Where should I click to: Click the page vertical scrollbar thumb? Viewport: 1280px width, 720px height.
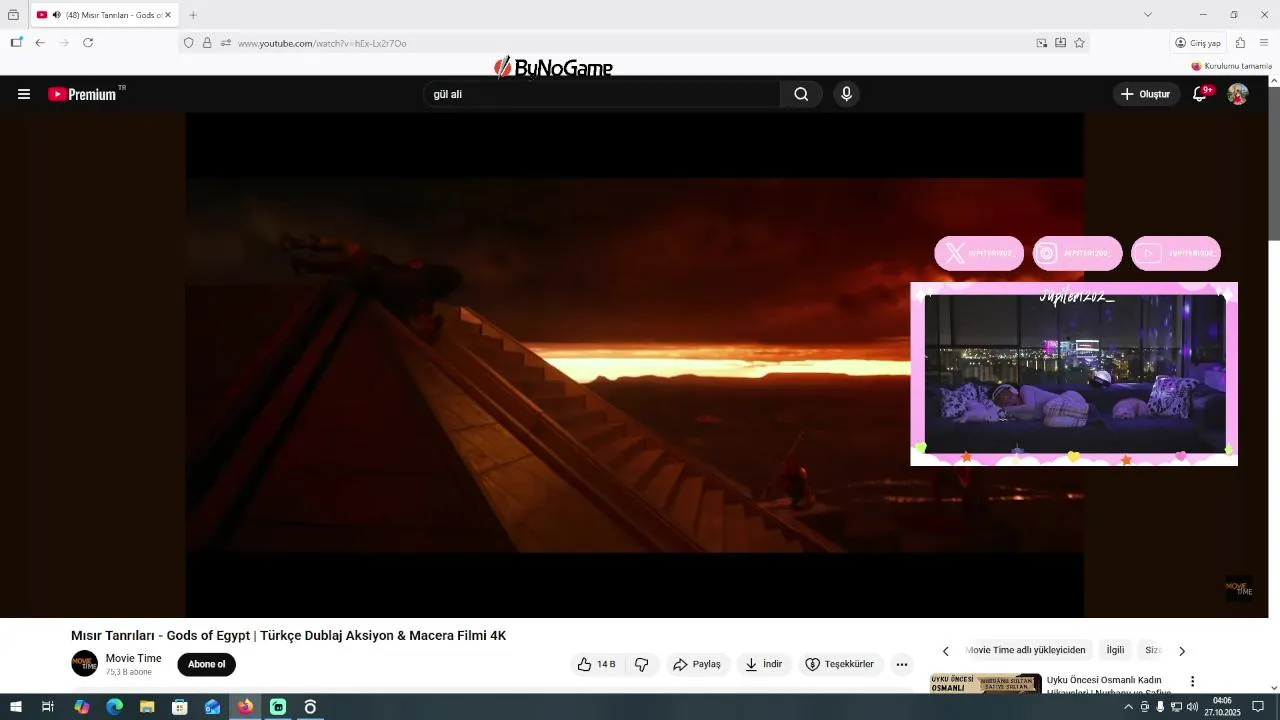(1274, 165)
